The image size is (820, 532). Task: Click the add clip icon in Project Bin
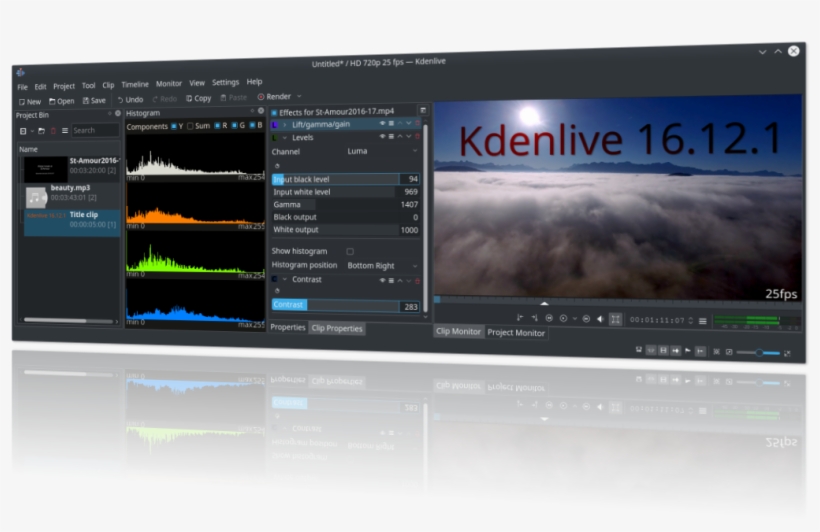(x=23, y=131)
